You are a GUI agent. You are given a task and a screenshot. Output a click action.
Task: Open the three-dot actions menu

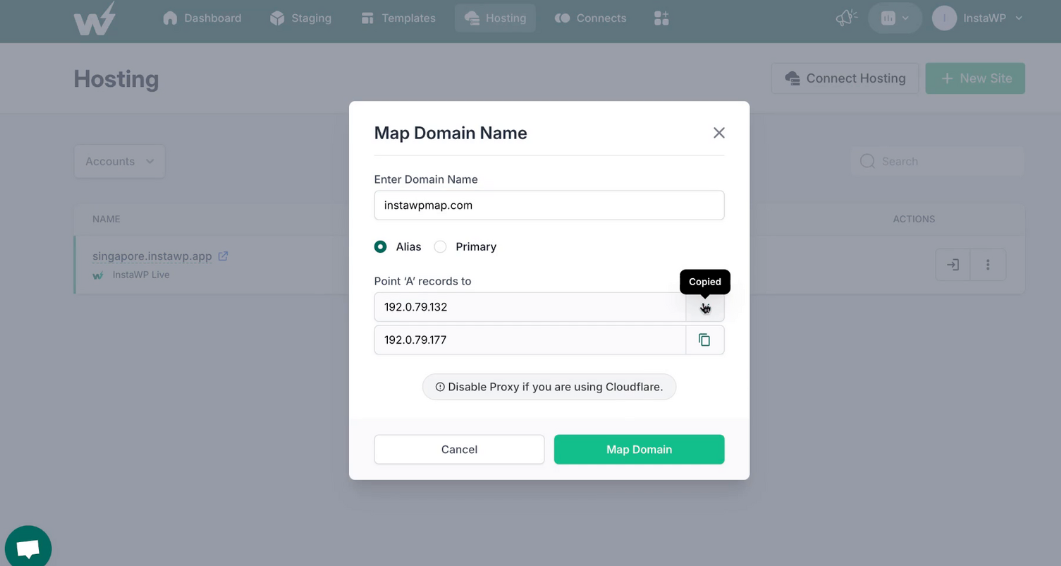tap(988, 265)
